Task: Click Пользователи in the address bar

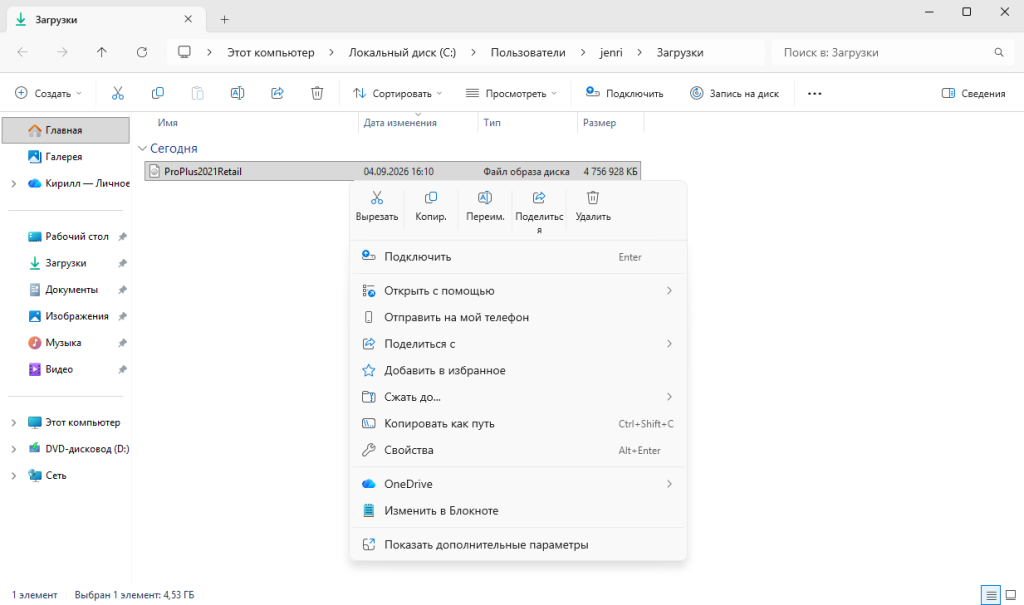Action: [x=528, y=52]
